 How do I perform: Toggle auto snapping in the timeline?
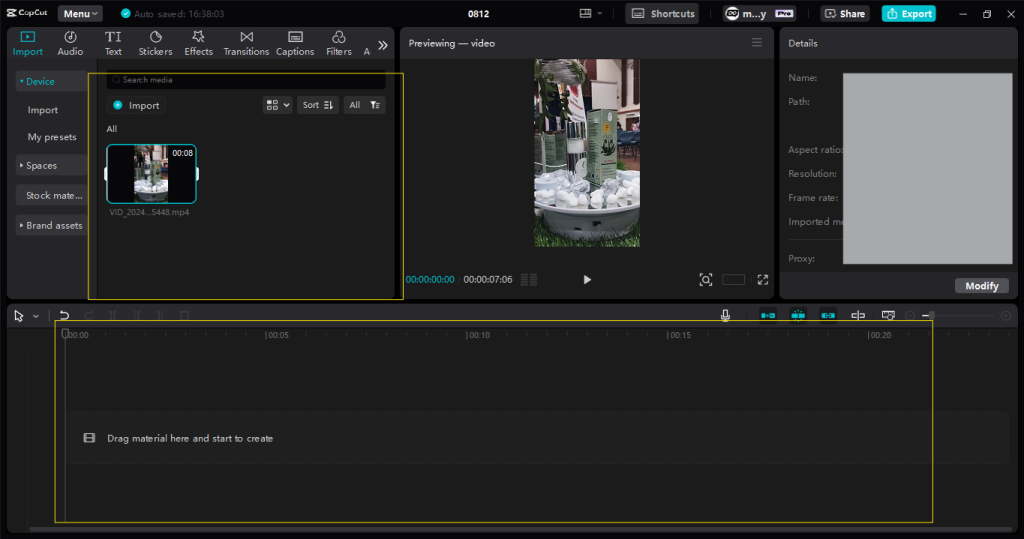[798, 315]
